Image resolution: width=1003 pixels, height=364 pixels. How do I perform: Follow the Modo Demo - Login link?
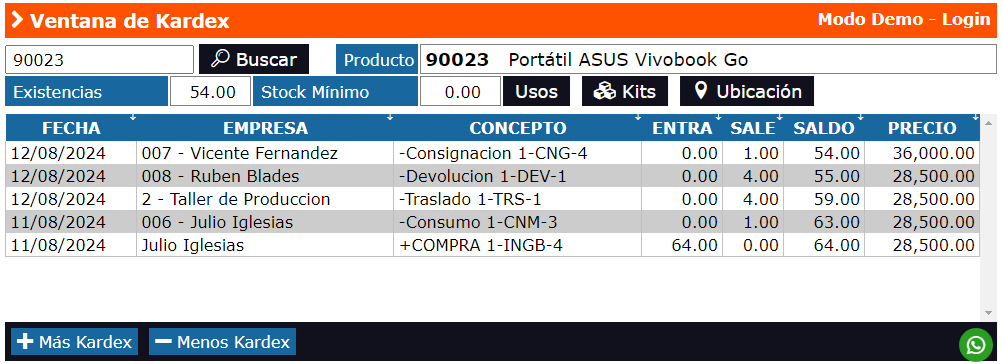904,20
